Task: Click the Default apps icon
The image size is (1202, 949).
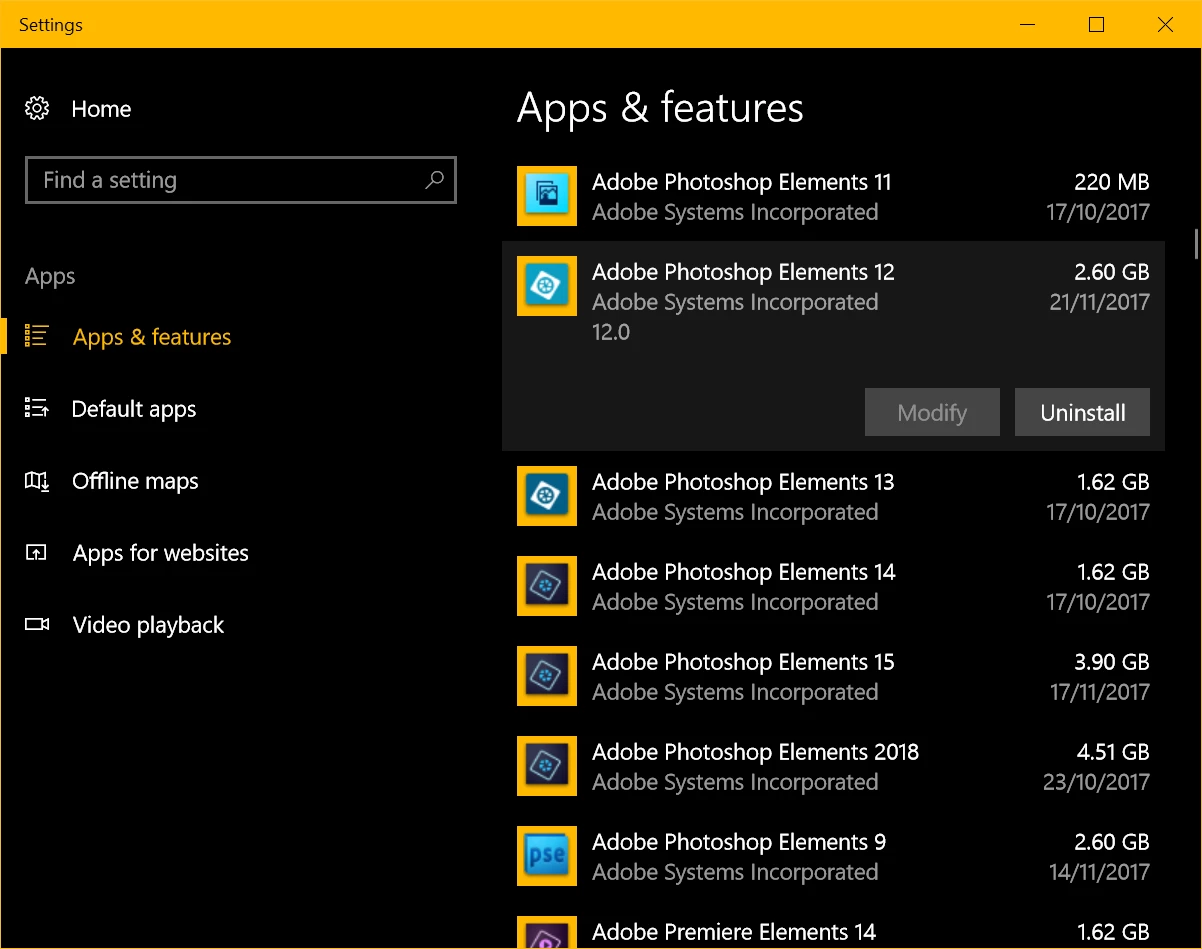Action: click(37, 408)
